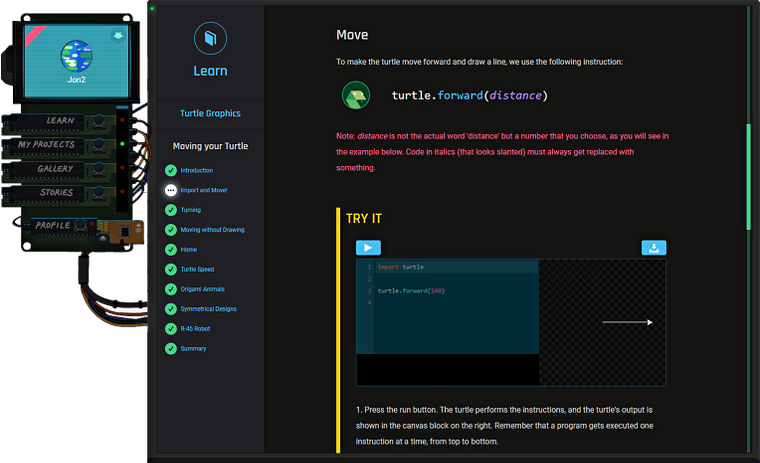Open the R-45 Robot lesson
Viewport: 760px width, 463px height.
195,329
